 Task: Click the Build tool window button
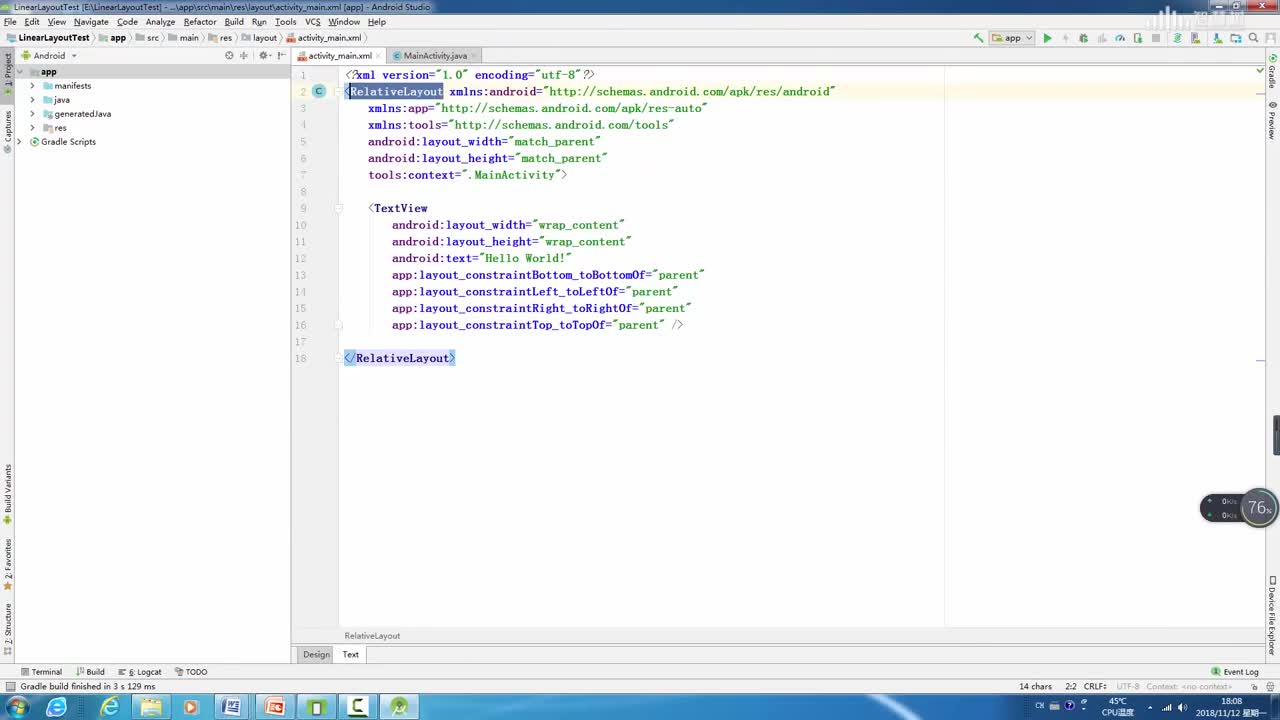point(90,672)
